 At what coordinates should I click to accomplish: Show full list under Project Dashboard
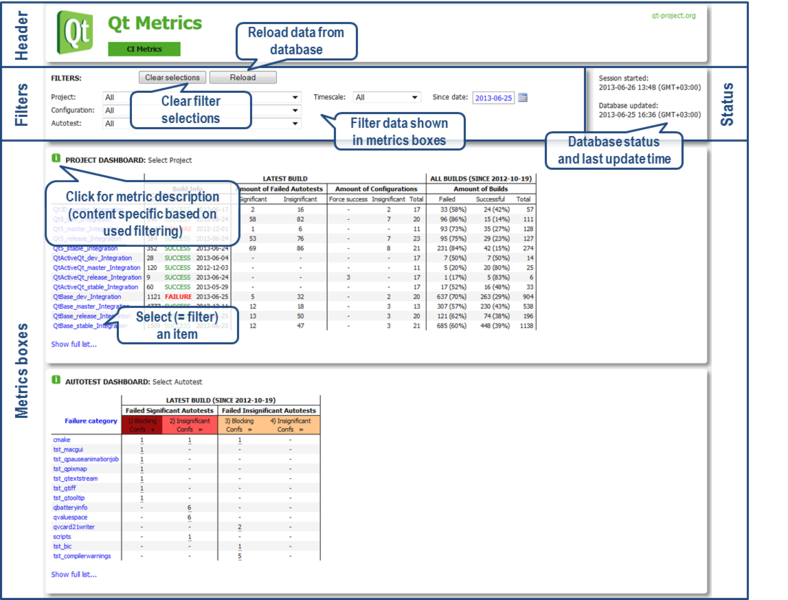pyautogui.click(x=74, y=344)
